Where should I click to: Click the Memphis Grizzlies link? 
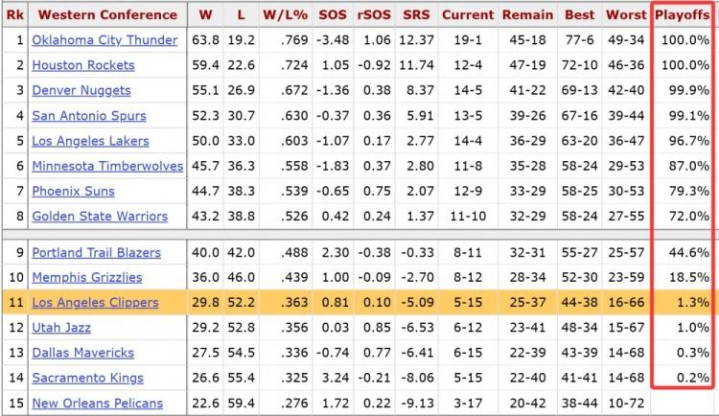click(87, 277)
